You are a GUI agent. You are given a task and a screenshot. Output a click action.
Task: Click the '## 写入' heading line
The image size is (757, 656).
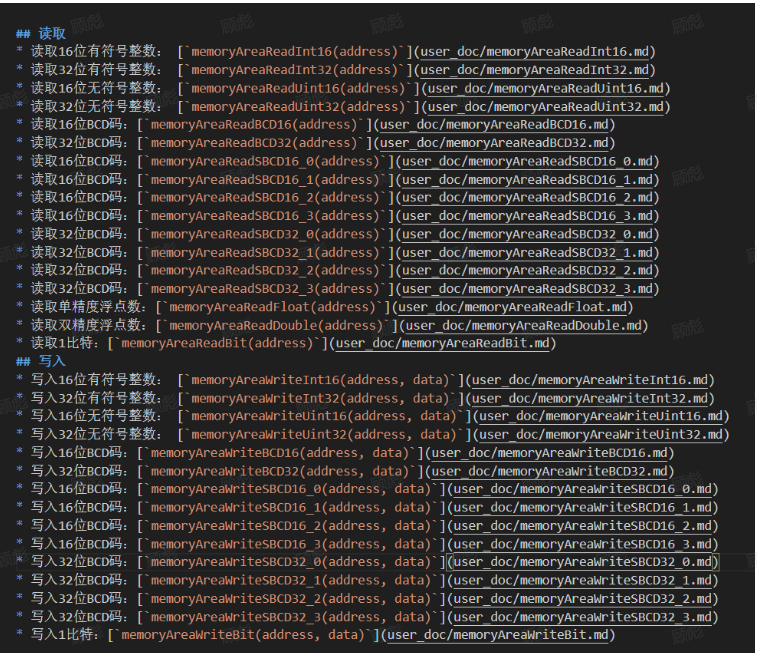click(41, 362)
